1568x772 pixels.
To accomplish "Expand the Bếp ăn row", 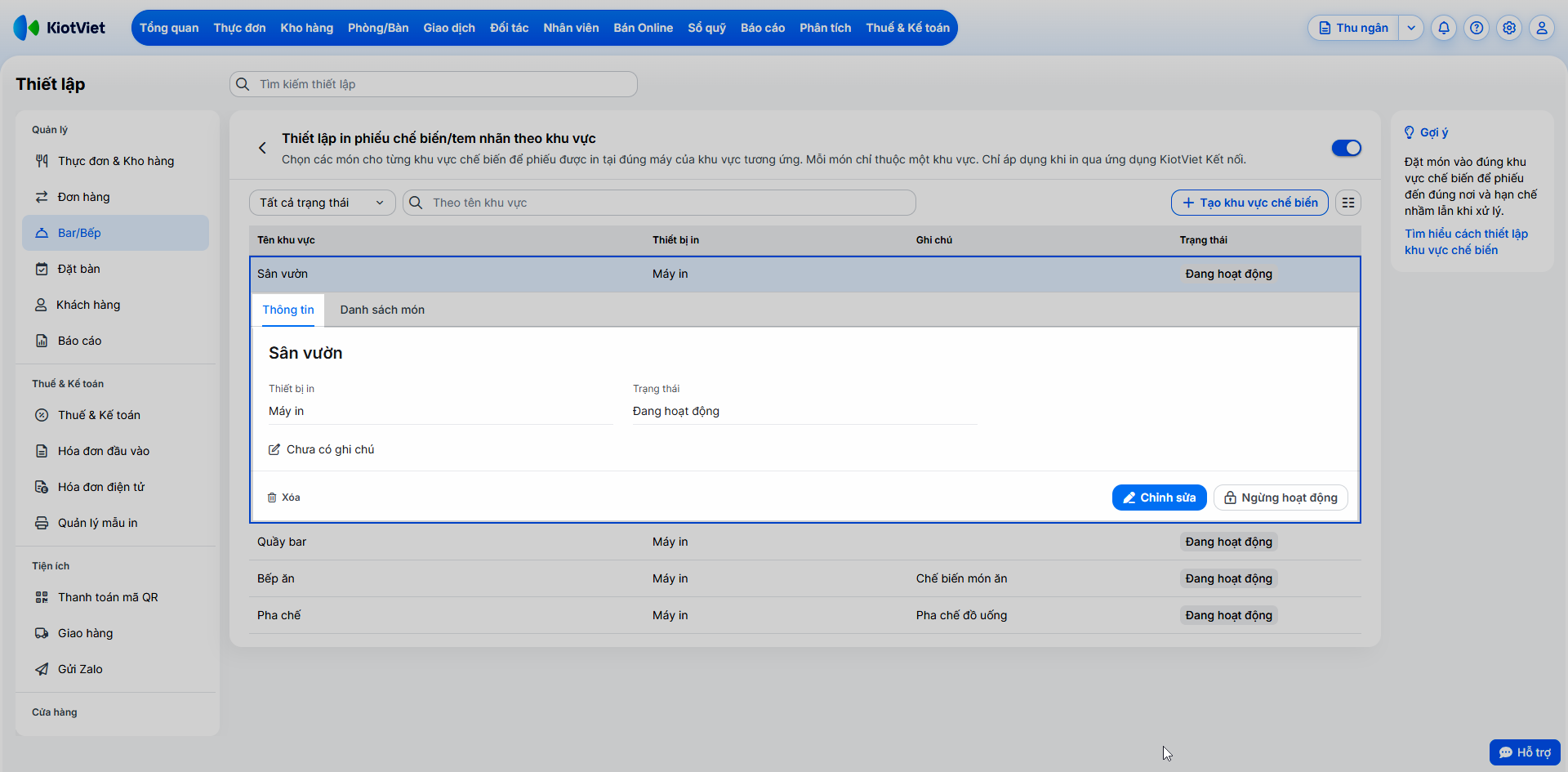I will click(x=805, y=578).
